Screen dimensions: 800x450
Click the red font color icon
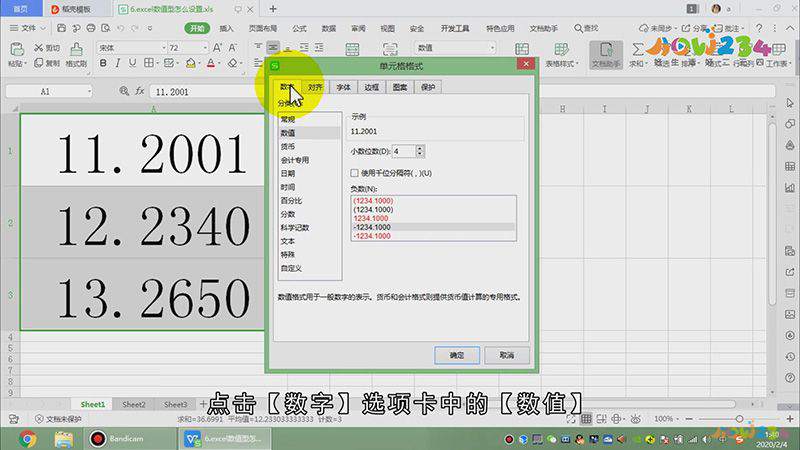[x=211, y=63]
